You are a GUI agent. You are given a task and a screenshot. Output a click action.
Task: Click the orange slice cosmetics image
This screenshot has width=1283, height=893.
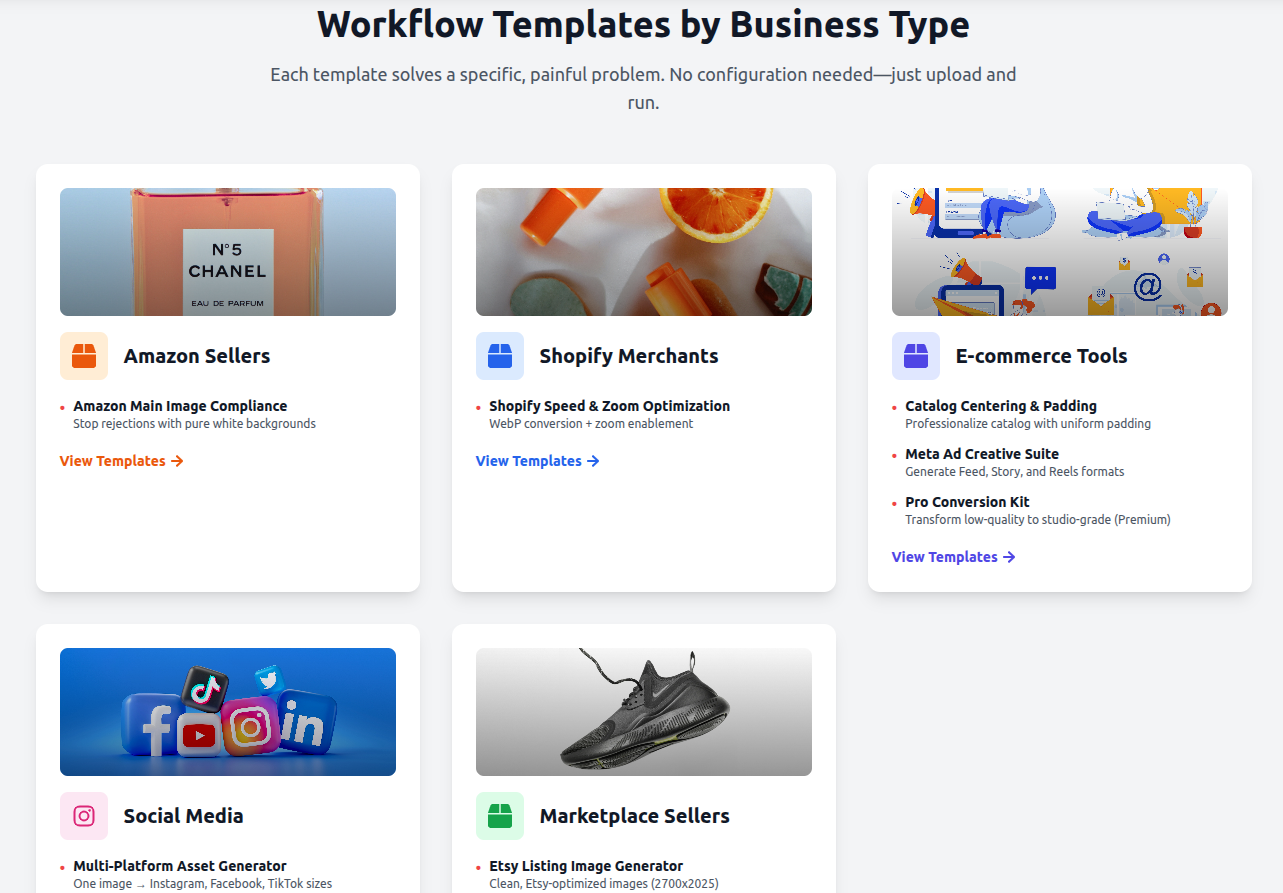644,252
